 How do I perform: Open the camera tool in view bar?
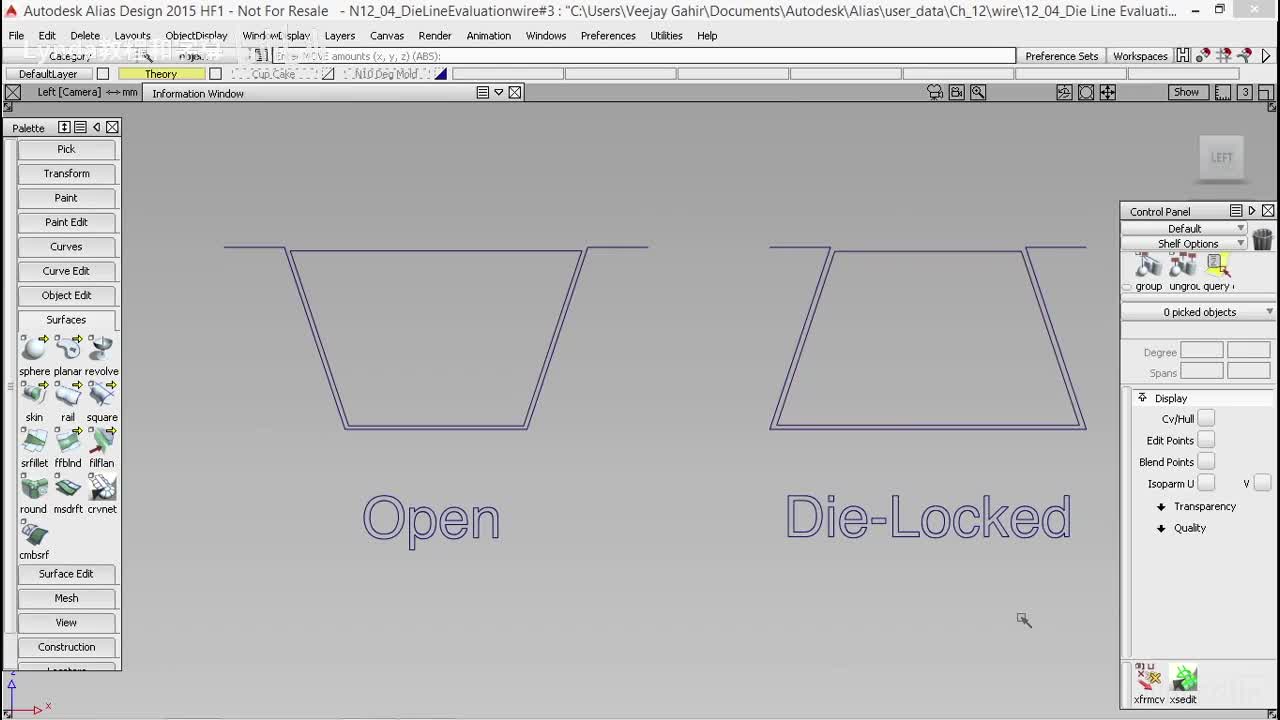point(935,92)
